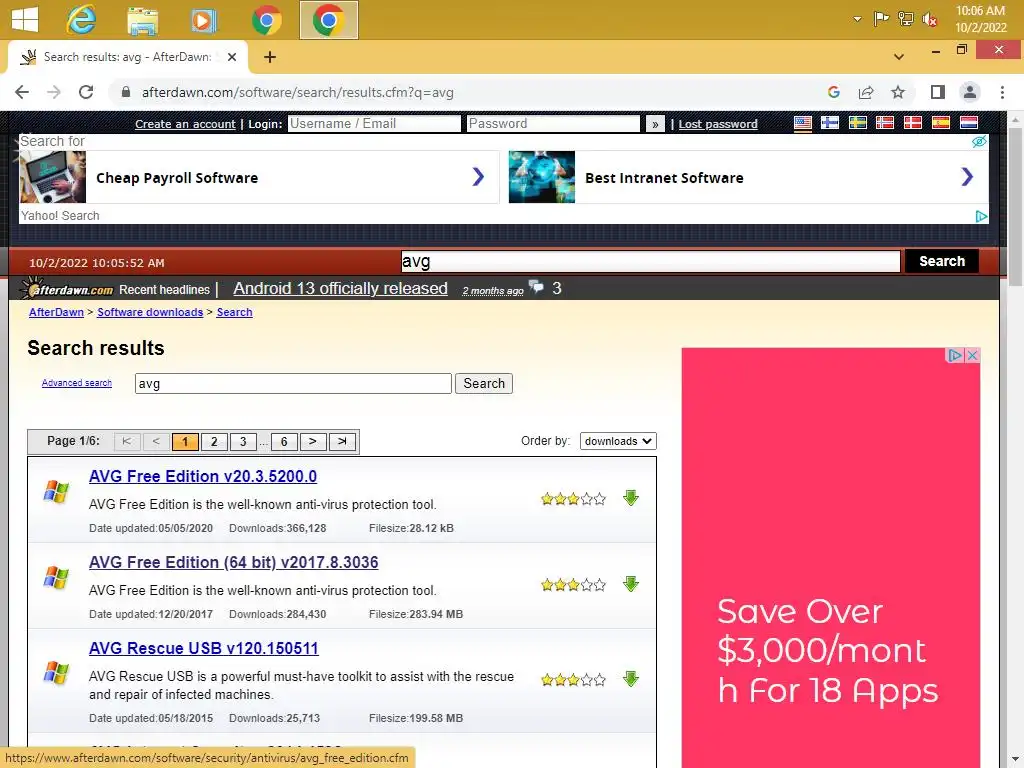Viewport: 1024px width, 768px height.
Task: Open a new browser tab
Action: click(x=270, y=57)
